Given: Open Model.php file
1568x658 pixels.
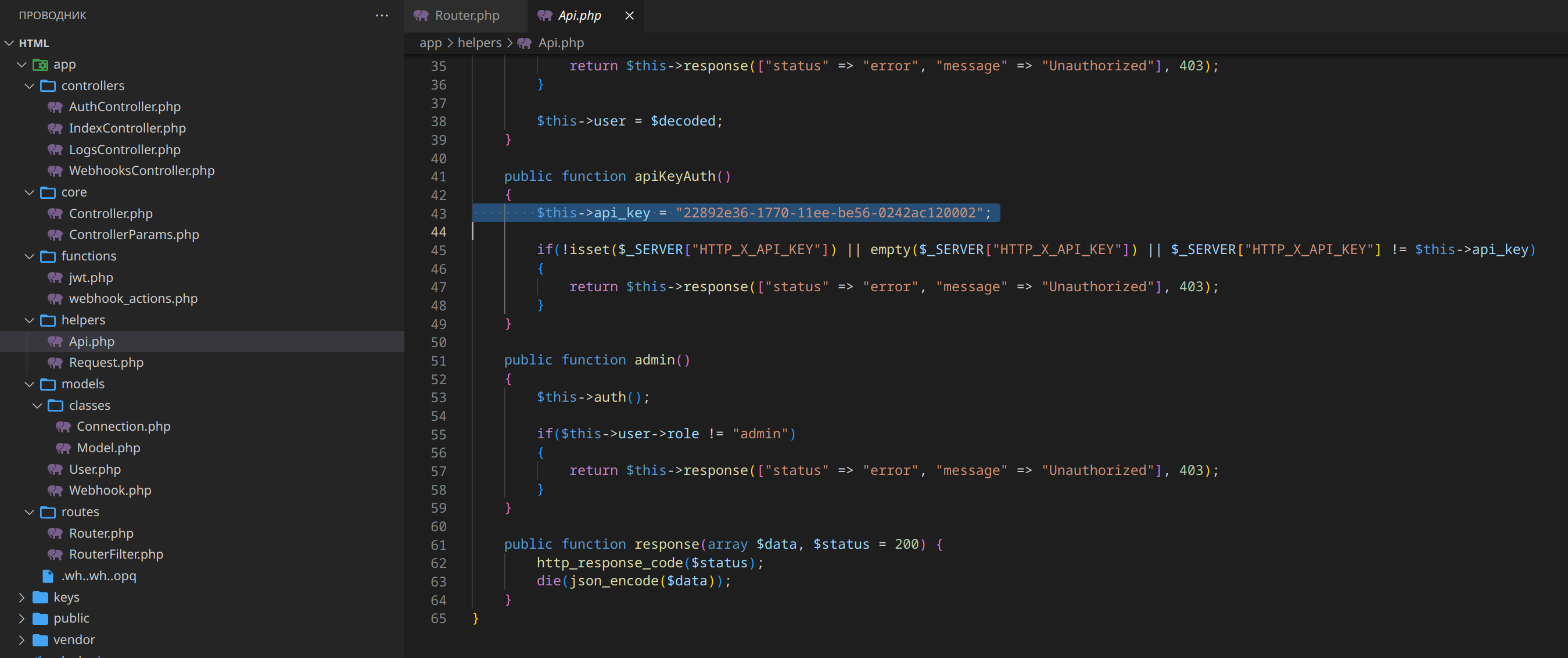Looking at the screenshot, I should tap(108, 448).
